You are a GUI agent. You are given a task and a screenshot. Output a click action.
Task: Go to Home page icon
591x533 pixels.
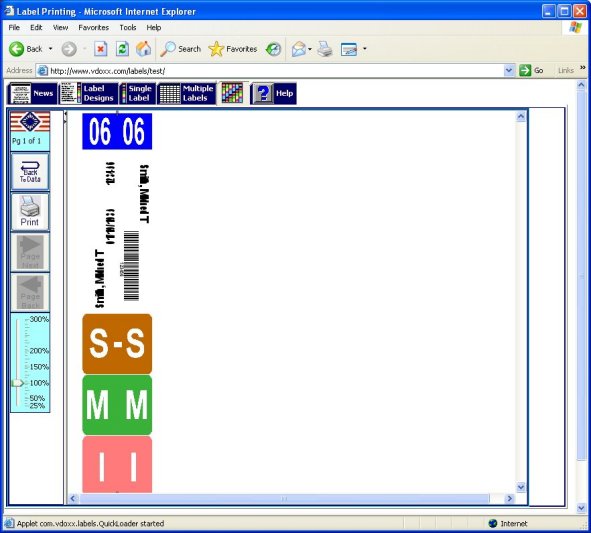point(144,49)
